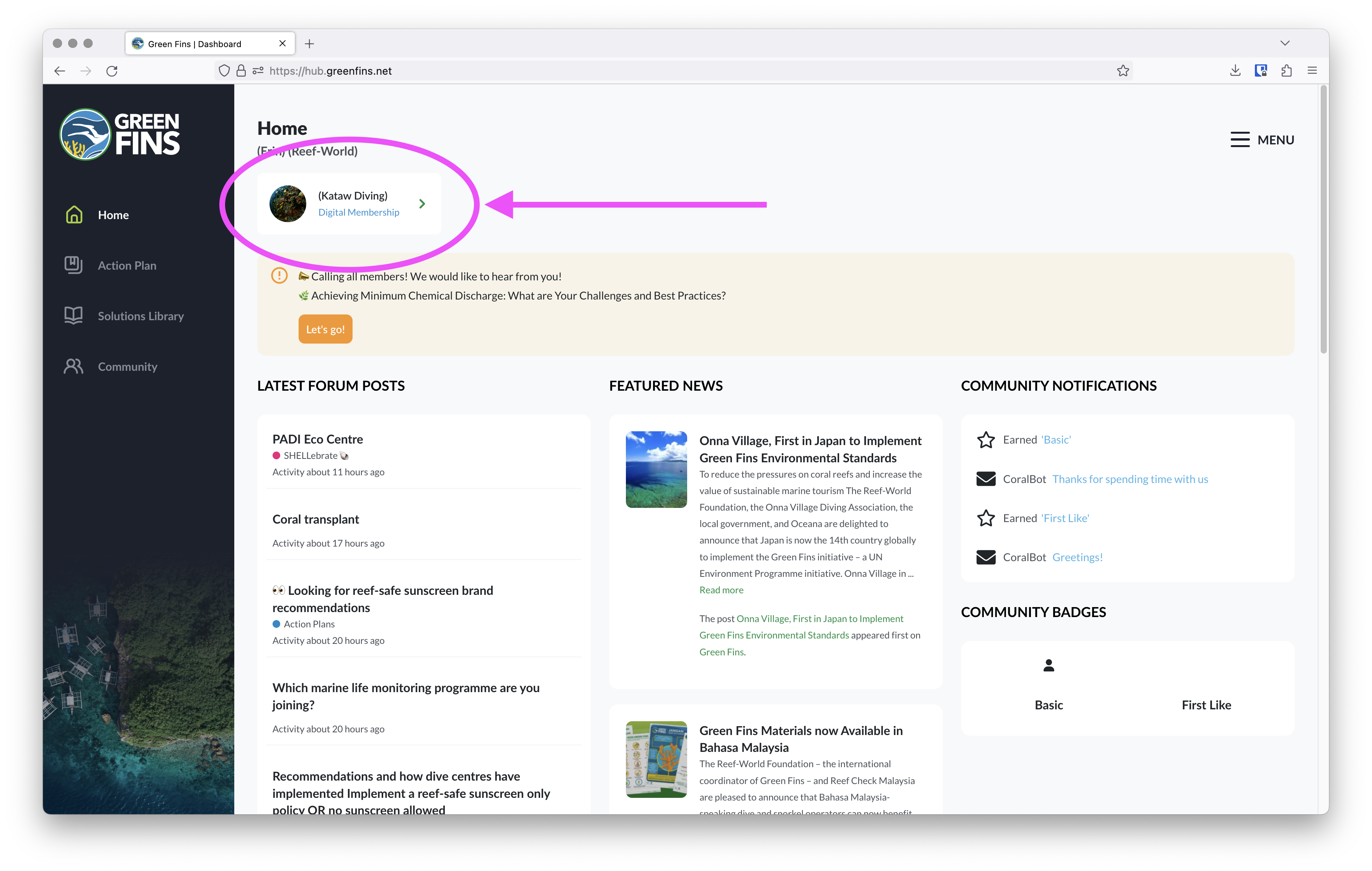Click the alert icon in the announcement banner
Viewport: 1372px width, 871px height.
[x=279, y=276]
